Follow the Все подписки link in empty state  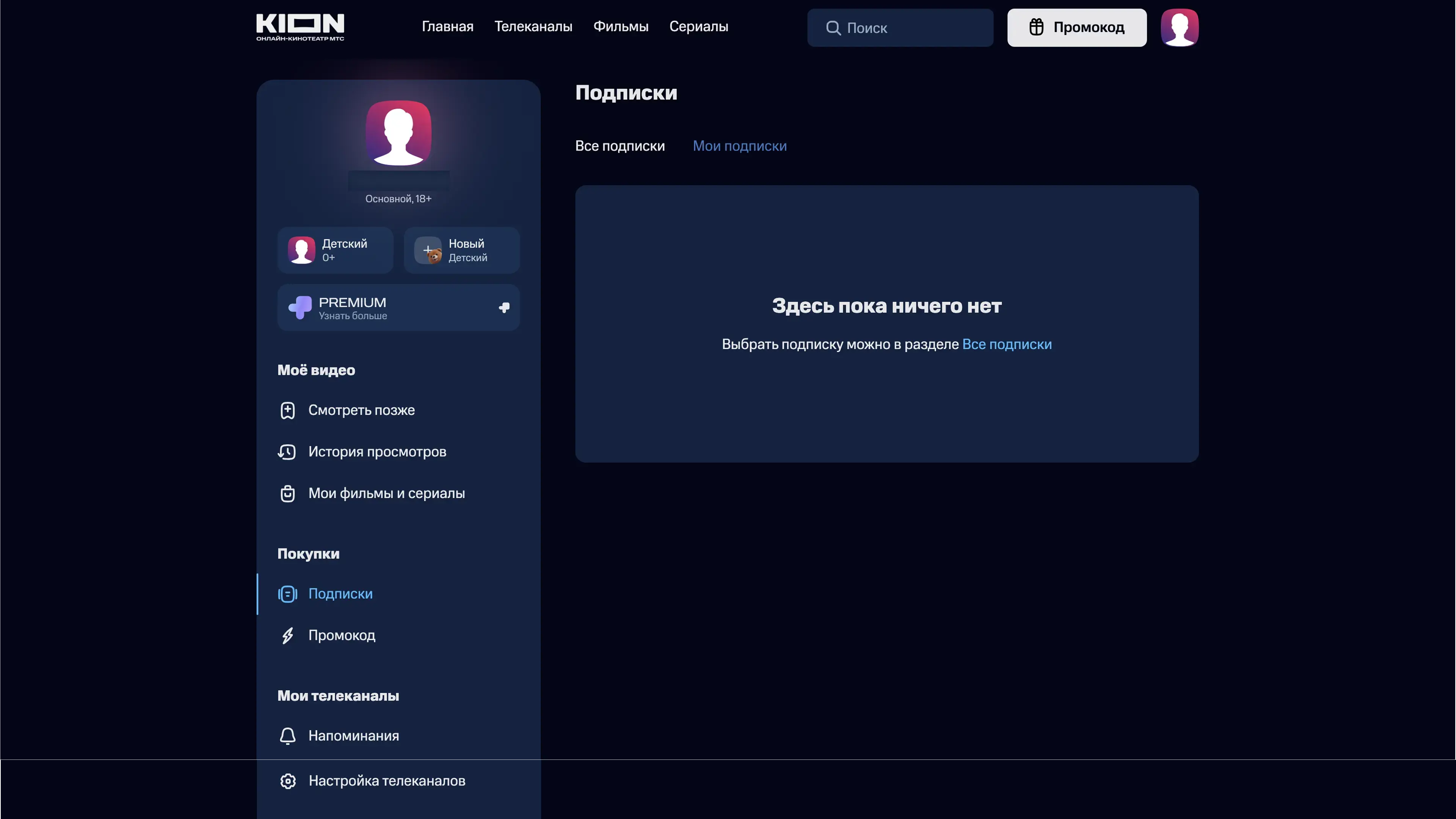coord(1007,344)
